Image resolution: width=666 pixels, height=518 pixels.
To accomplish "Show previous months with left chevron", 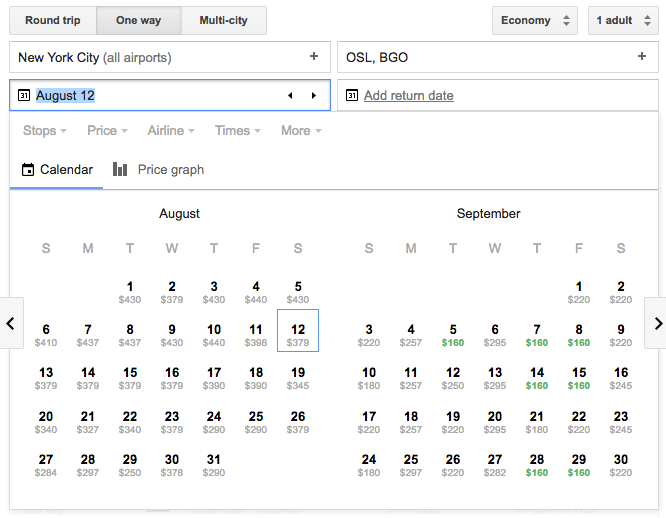I will click(x=11, y=323).
